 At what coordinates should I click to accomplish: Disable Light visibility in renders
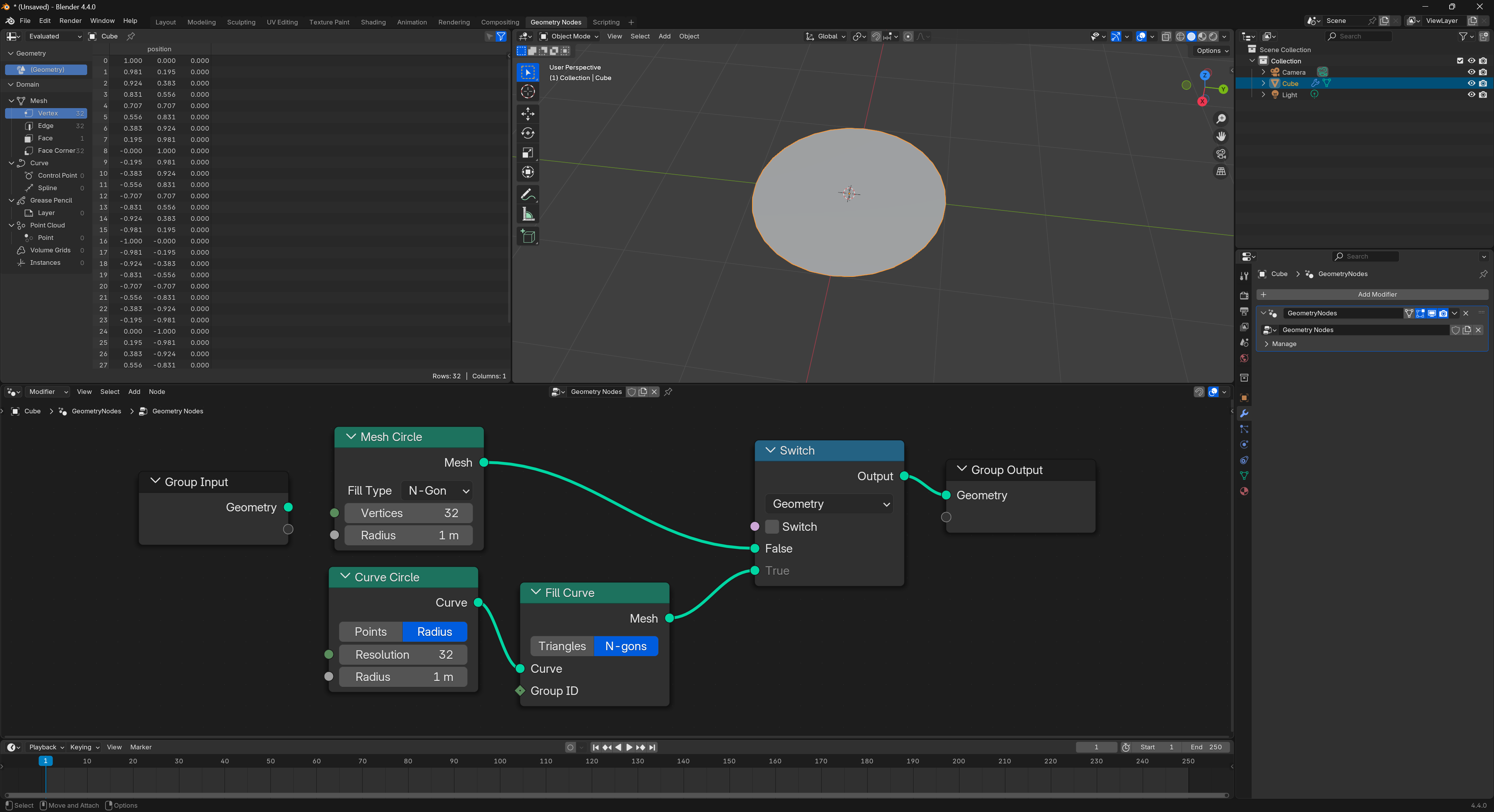pos(1484,94)
